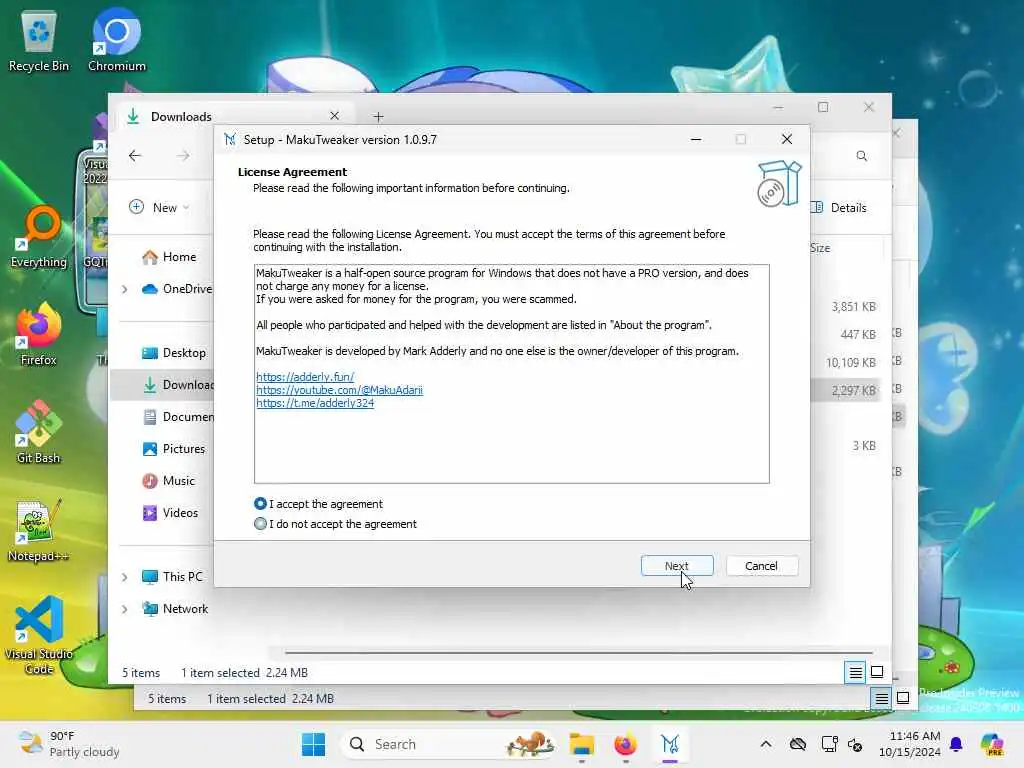Image resolution: width=1024 pixels, height=768 pixels.
Task: Open Home in Explorer sidebar
Action: [x=169, y=257]
